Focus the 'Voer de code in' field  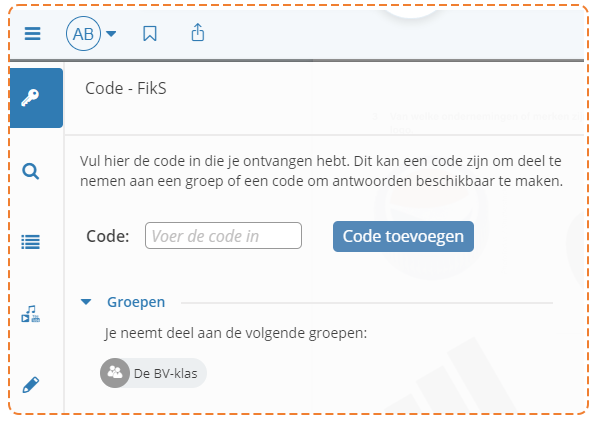click(x=223, y=236)
